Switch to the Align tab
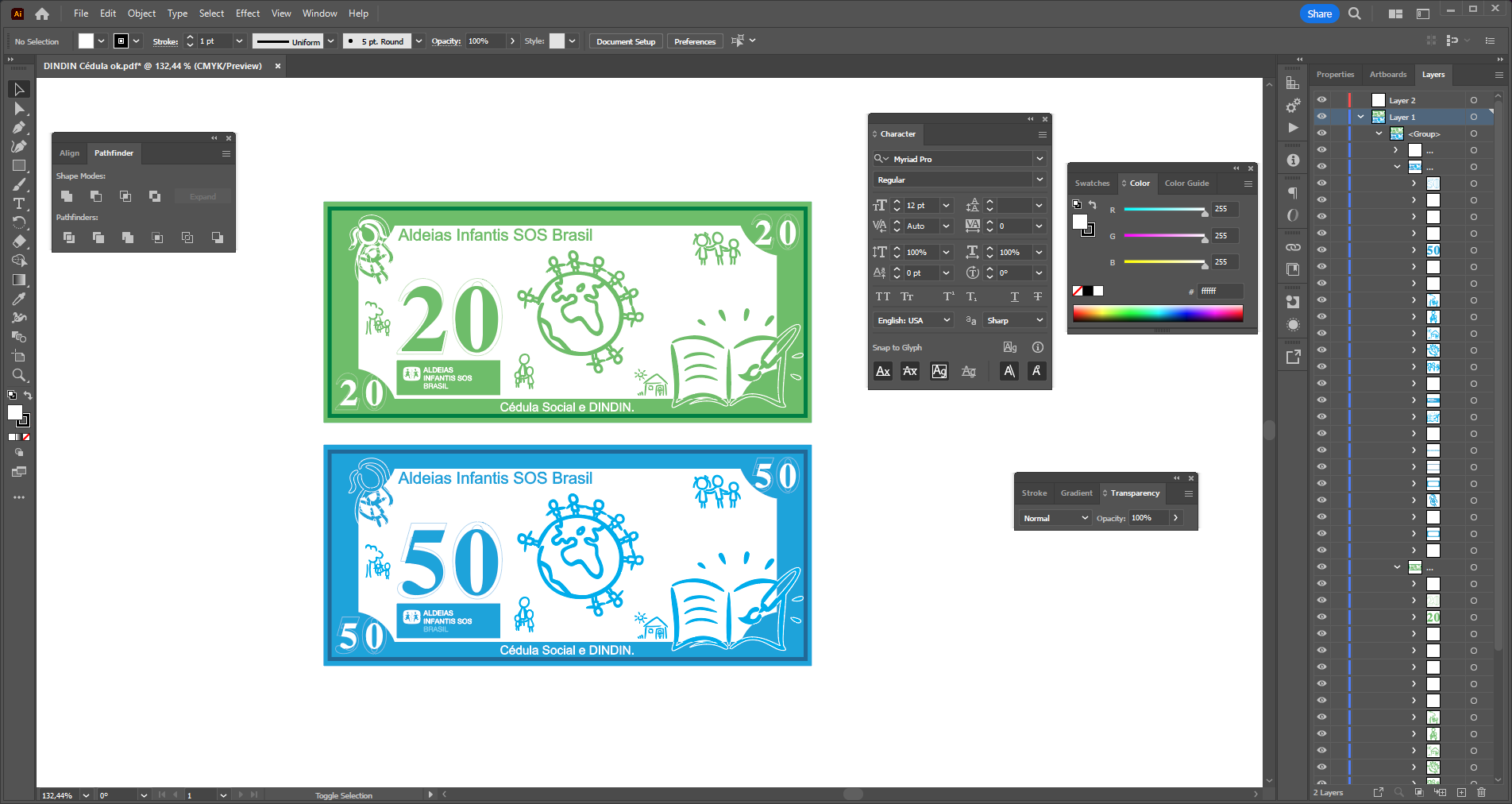Image resolution: width=1512 pixels, height=804 pixels. pyautogui.click(x=70, y=153)
